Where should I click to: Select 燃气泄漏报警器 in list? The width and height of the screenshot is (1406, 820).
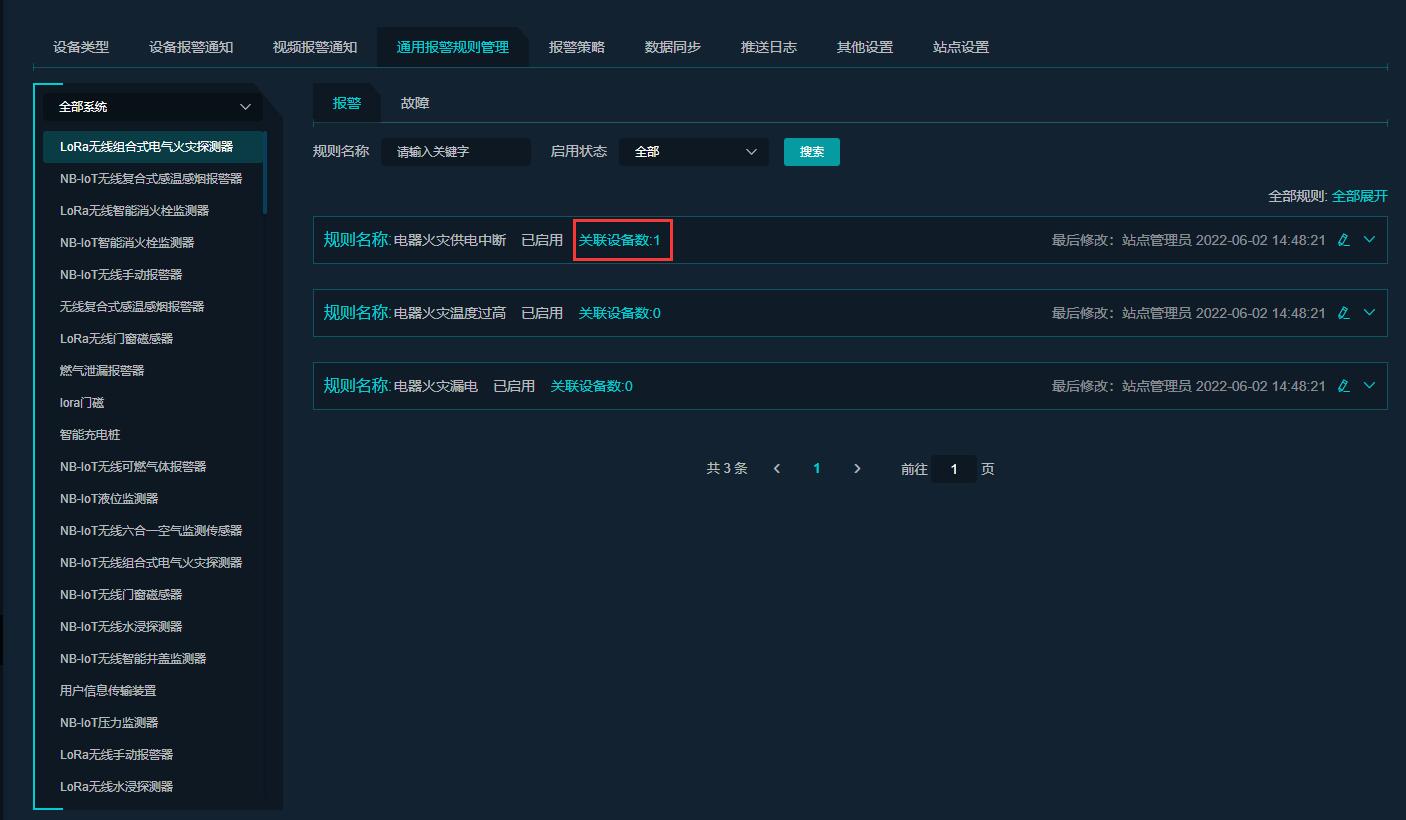point(153,371)
